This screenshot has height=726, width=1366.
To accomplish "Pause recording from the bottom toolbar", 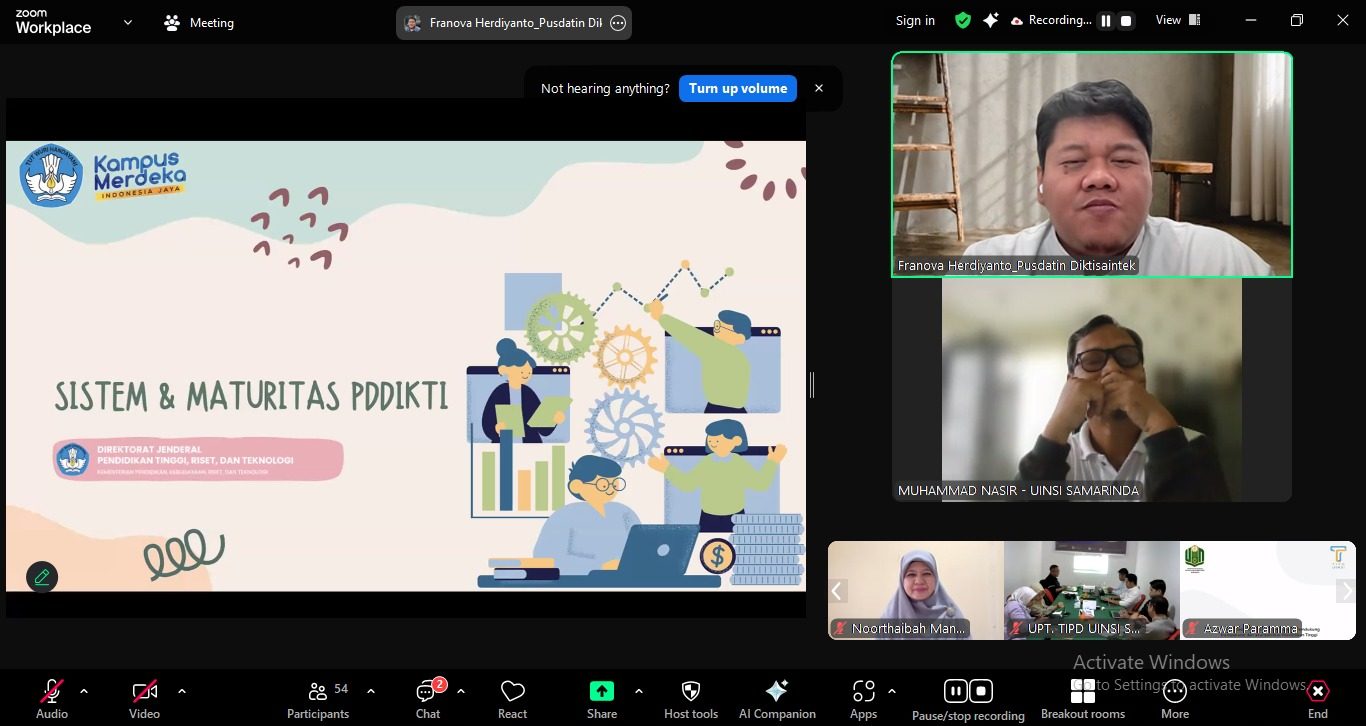I will tap(955, 691).
